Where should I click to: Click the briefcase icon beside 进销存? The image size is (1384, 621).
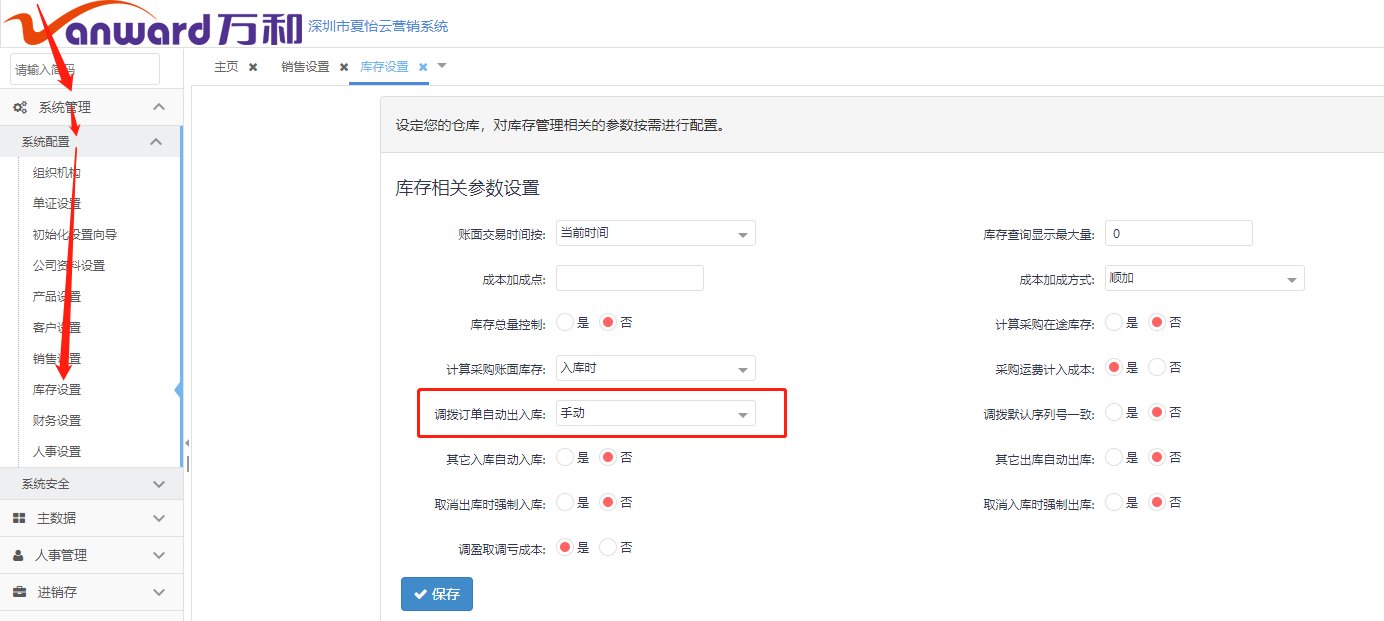19,592
